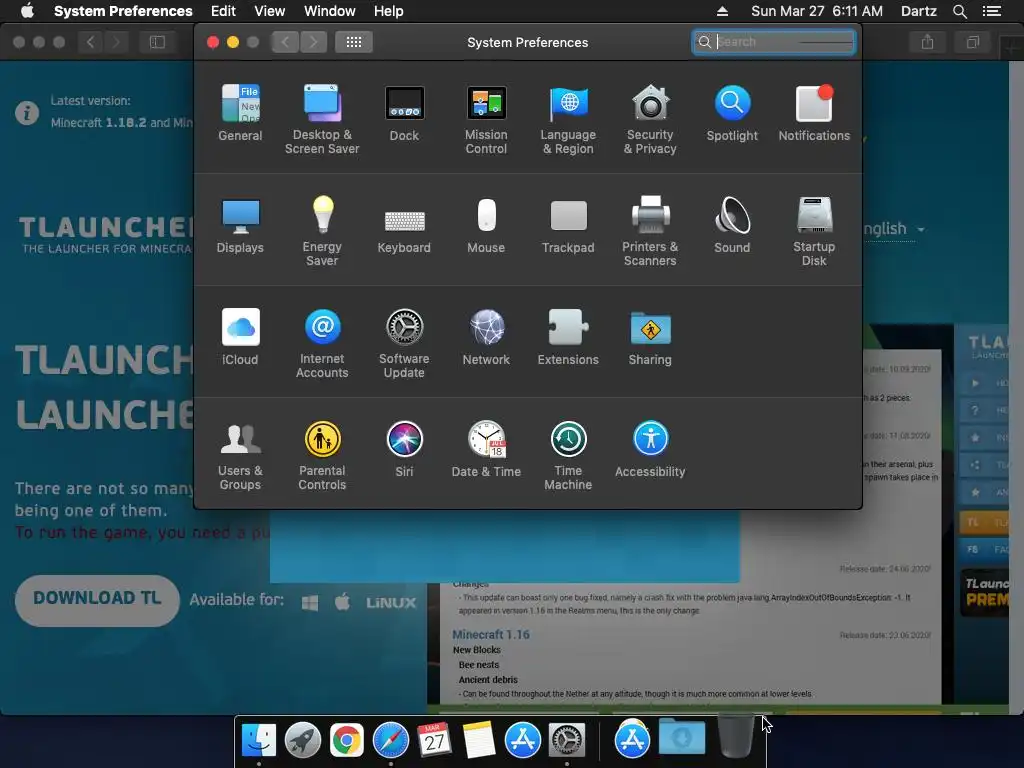Open Mouse preferences
The height and width of the screenshot is (768, 1024).
(x=486, y=225)
